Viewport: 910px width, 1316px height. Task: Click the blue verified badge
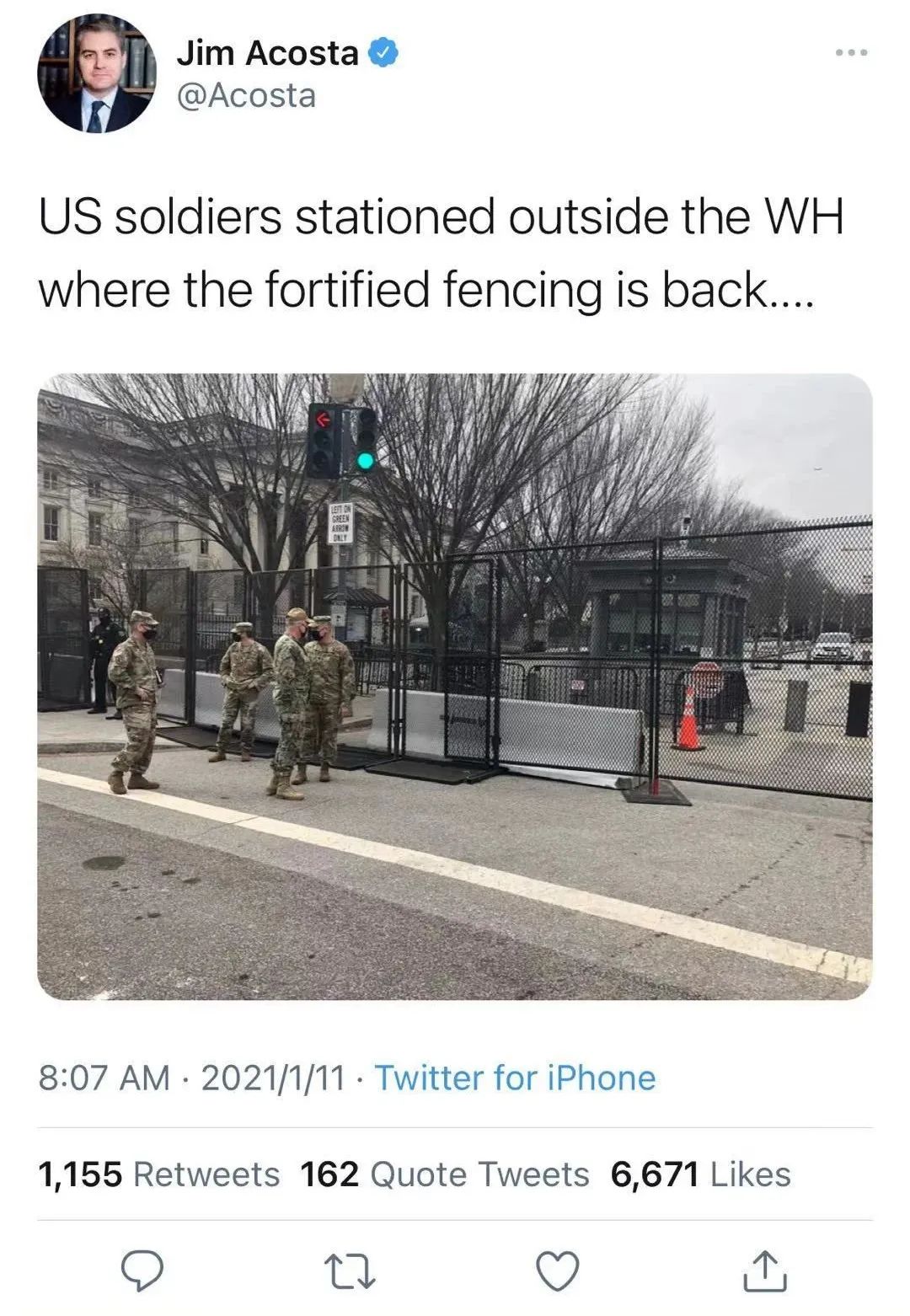pyautogui.click(x=383, y=53)
